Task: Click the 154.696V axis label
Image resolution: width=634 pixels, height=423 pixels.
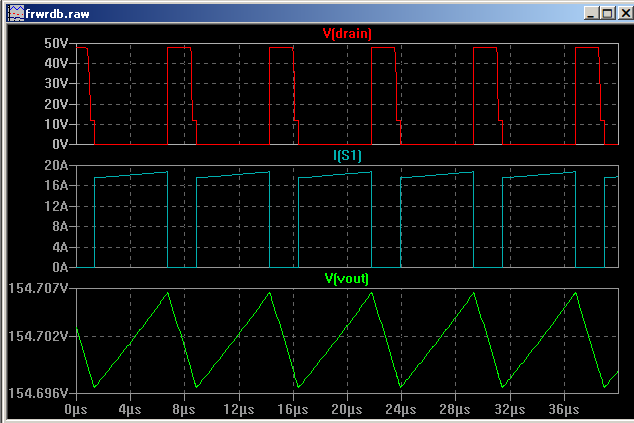Action: click(x=38, y=393)
